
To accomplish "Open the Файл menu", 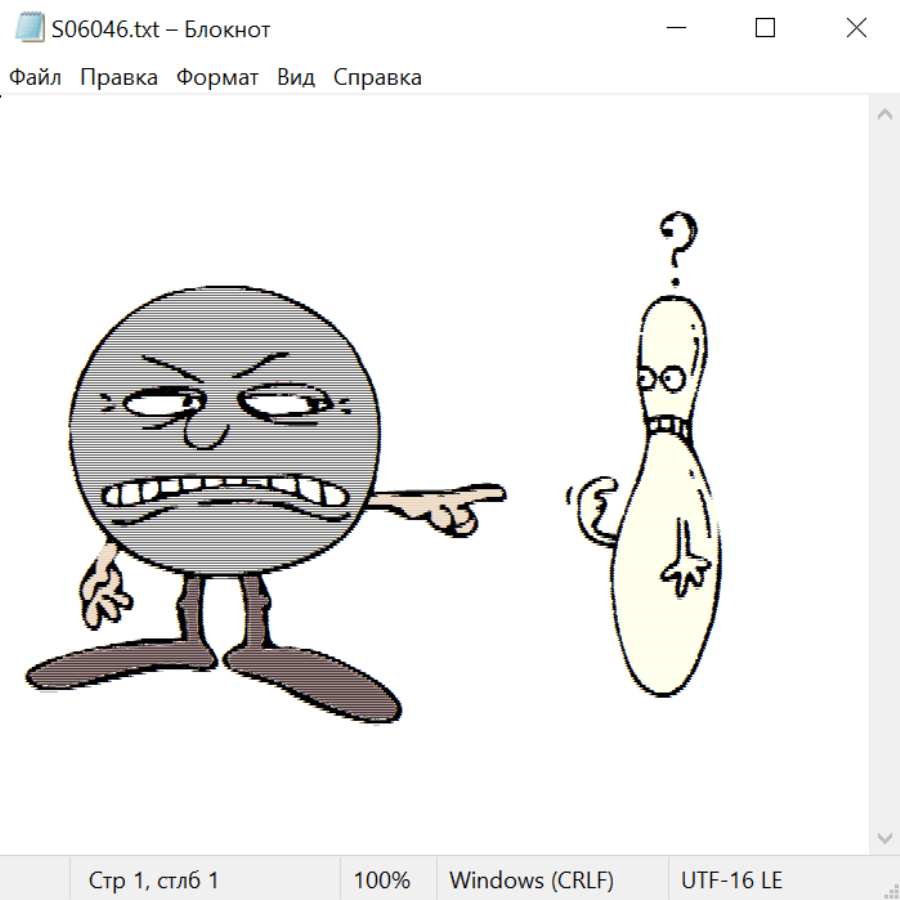I will tap(36, 77).
